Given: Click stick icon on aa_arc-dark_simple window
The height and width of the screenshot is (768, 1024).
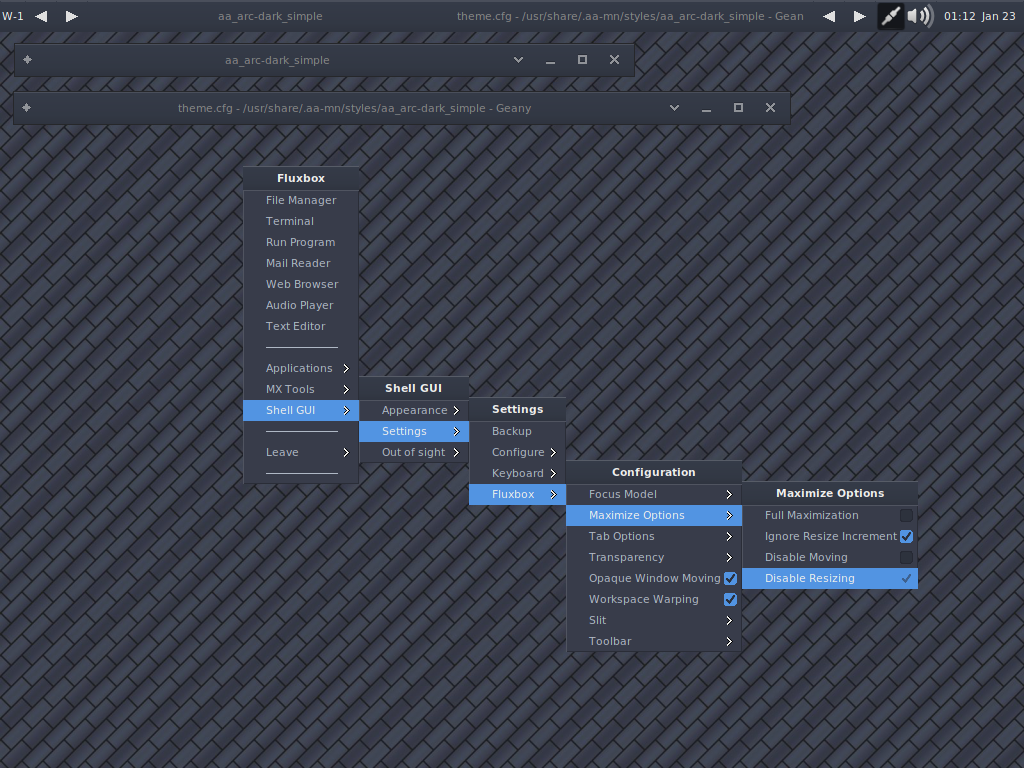Looking at the screenshot, I should click(x=27, y=59).
